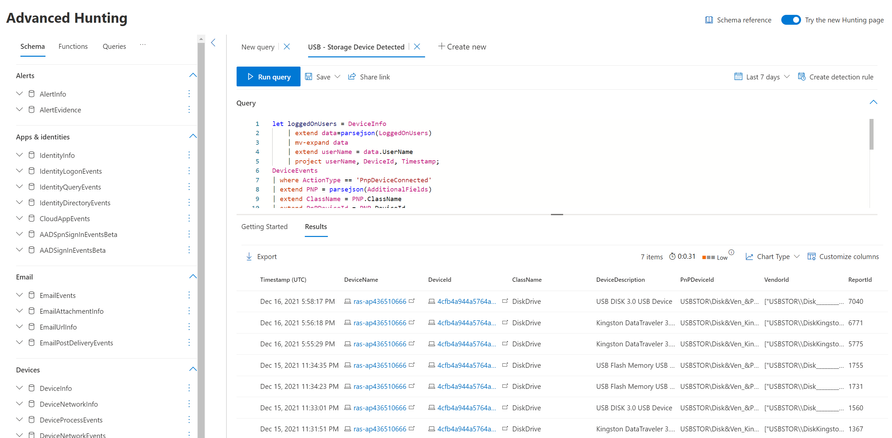Open IdentityQueryEvents more options menu
The height and width of the screenshot is (438, 892).
click(x=189, y=187)
